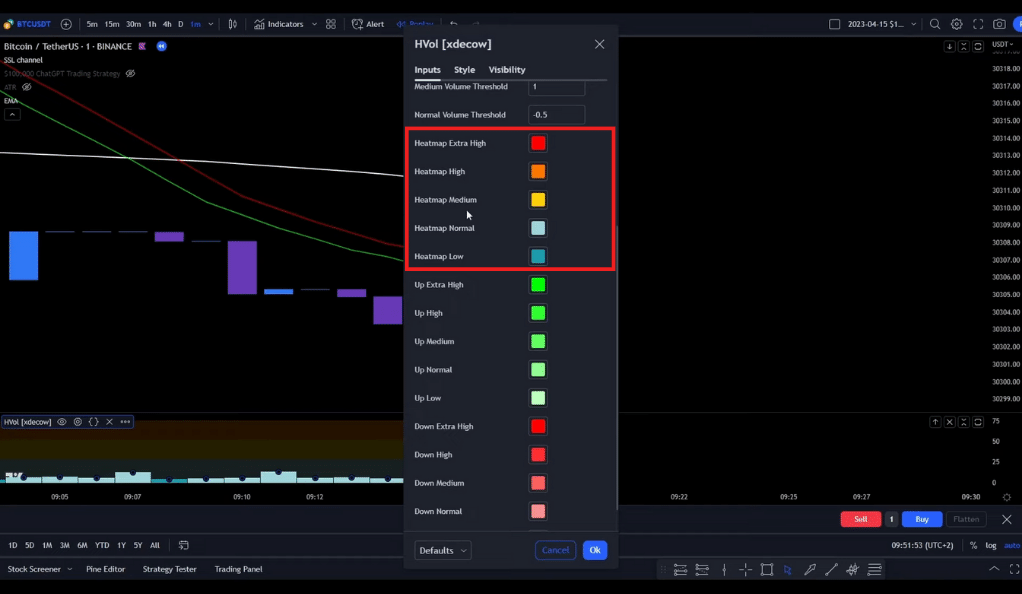1022x594 pixels.
Task: Add a symbol to compare with plus icon
Action: click(66, 24)
